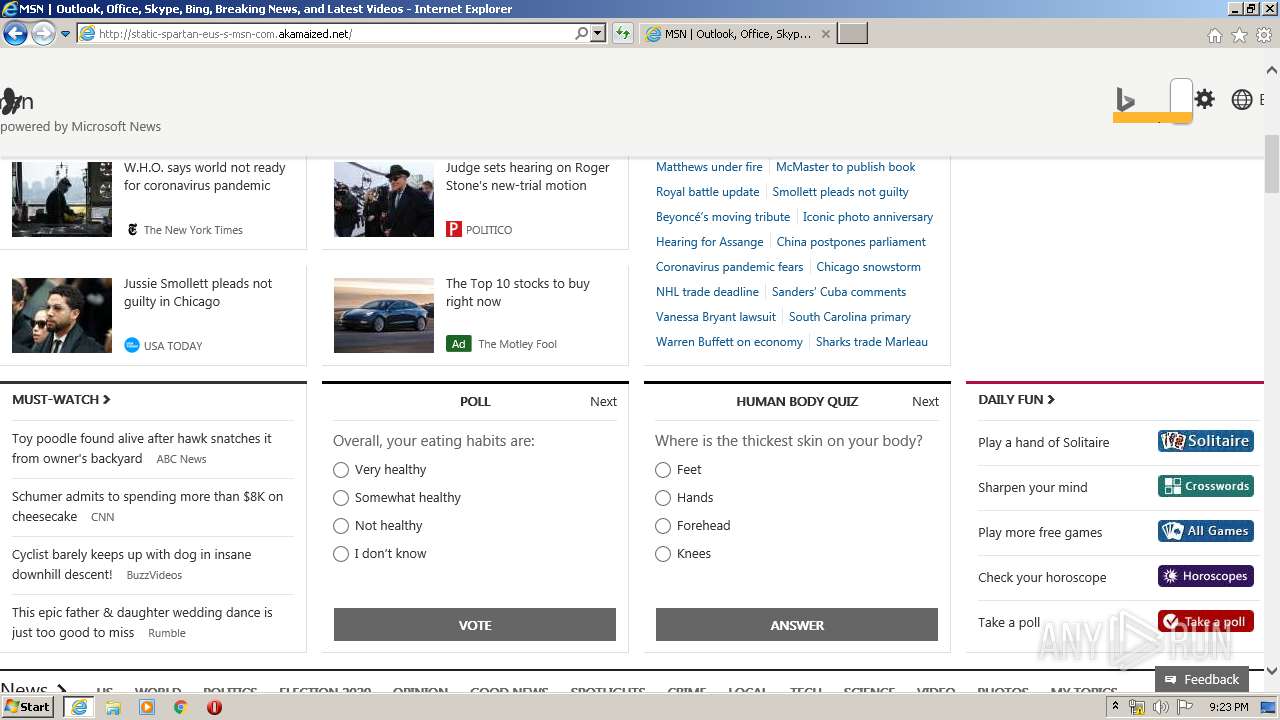The height and width of the screenshot is (720, 1280).
Task: Select the MSN Outlook Office browser tab
Action: pyautogui.click(x=737, y=33)
